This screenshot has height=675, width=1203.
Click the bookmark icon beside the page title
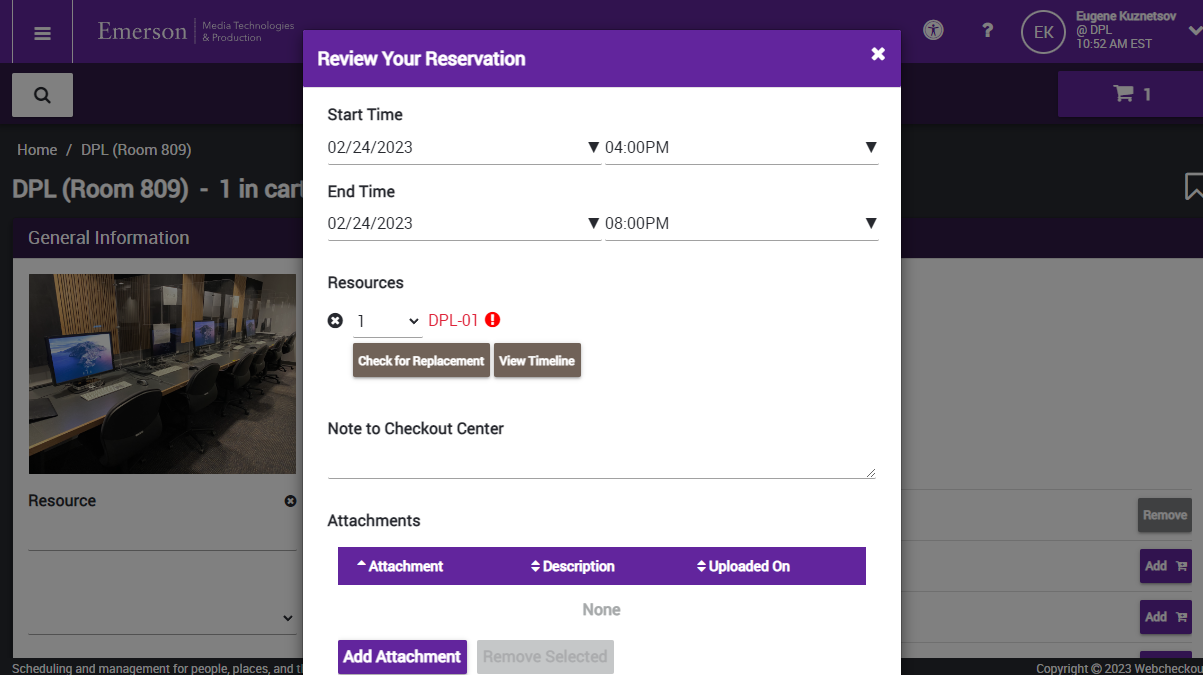pos(1193,186)
